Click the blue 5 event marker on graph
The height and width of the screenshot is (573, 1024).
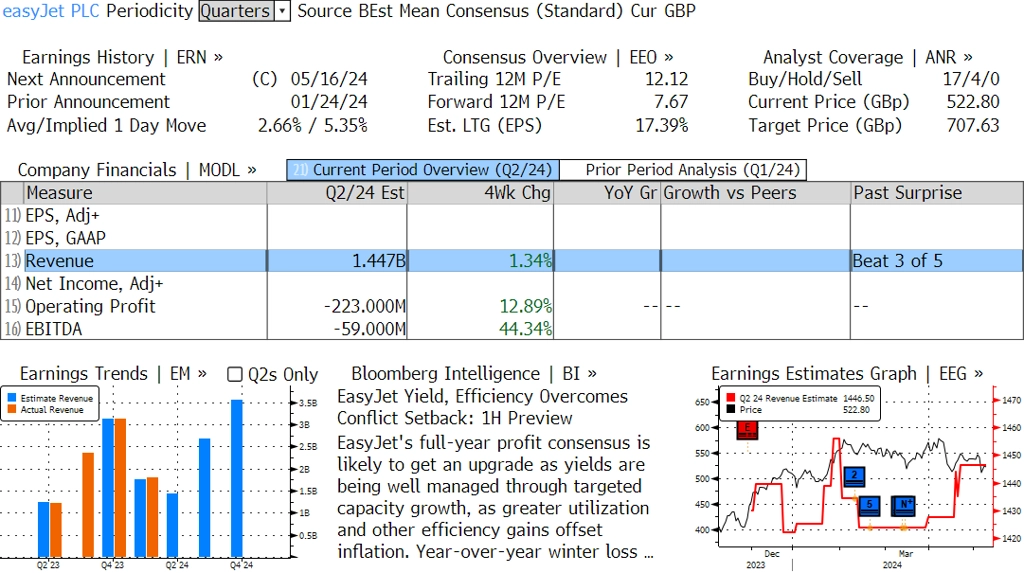coord(869,506)
